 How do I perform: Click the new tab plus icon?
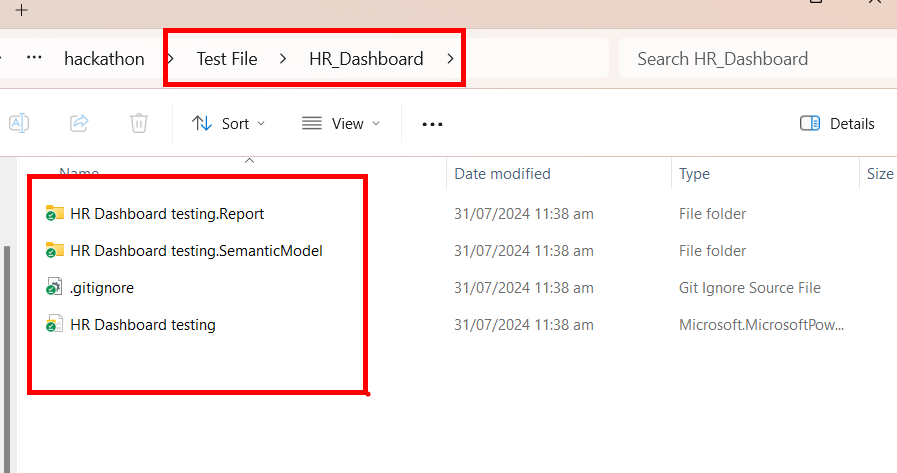21,10
